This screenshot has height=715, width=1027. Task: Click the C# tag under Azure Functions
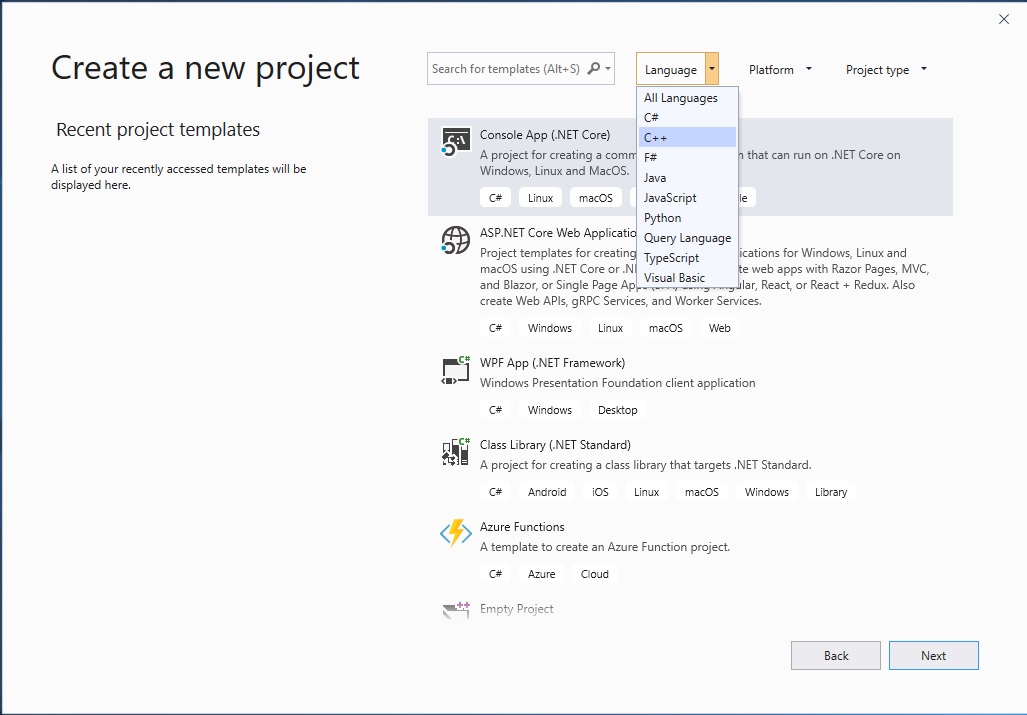(x=495, y=574)
